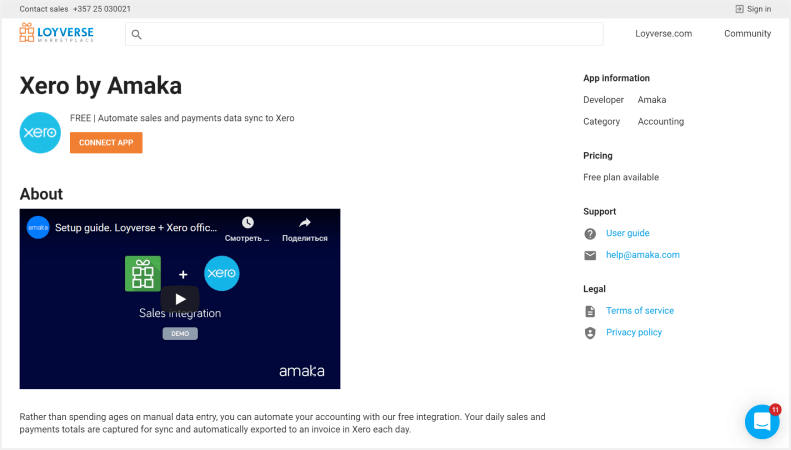Click the 'App information' heading
The image size is (791, 450).
[x=616, y=78]
